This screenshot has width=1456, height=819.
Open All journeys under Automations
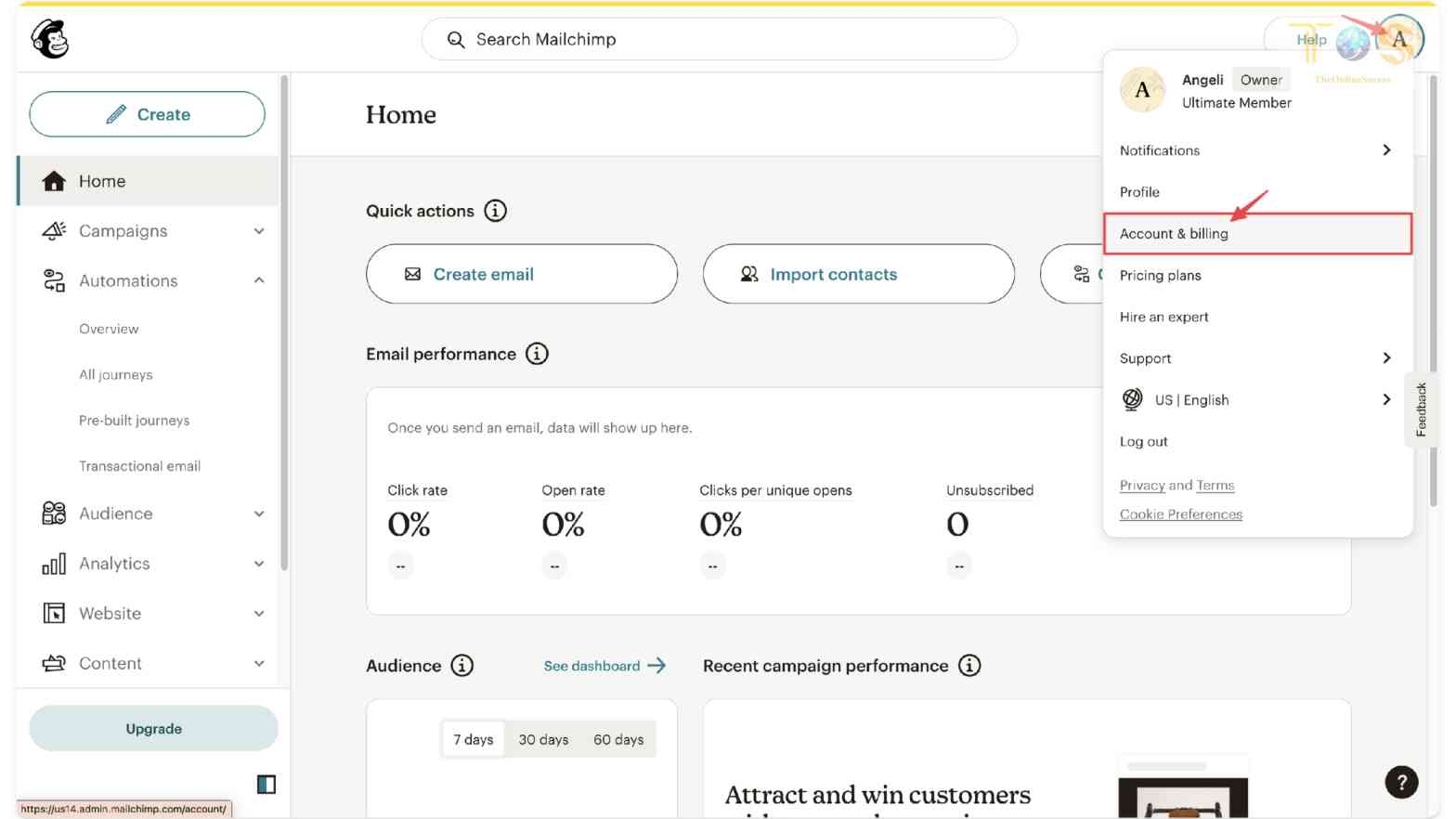116,374
